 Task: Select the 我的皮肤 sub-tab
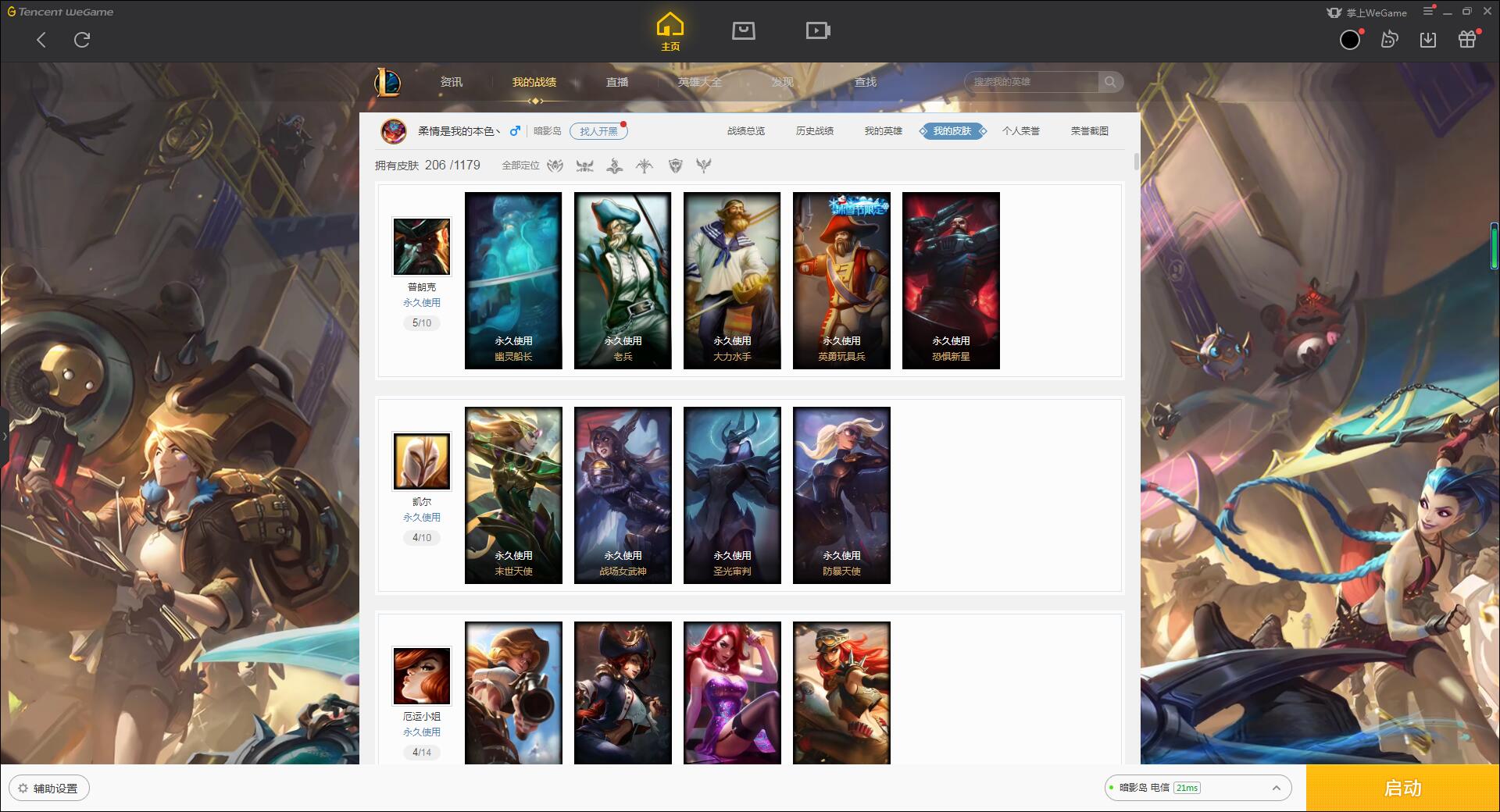click(x=952, y=131)
